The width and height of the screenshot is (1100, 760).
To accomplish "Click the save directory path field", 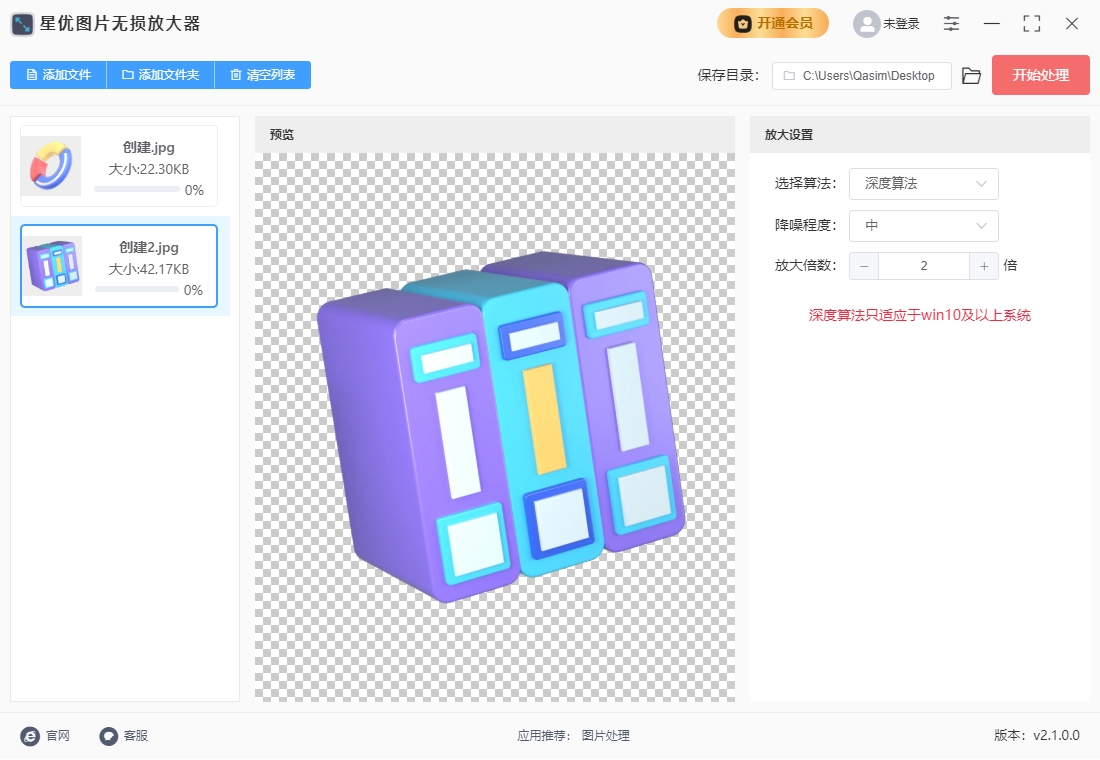I will coord(861,76).
